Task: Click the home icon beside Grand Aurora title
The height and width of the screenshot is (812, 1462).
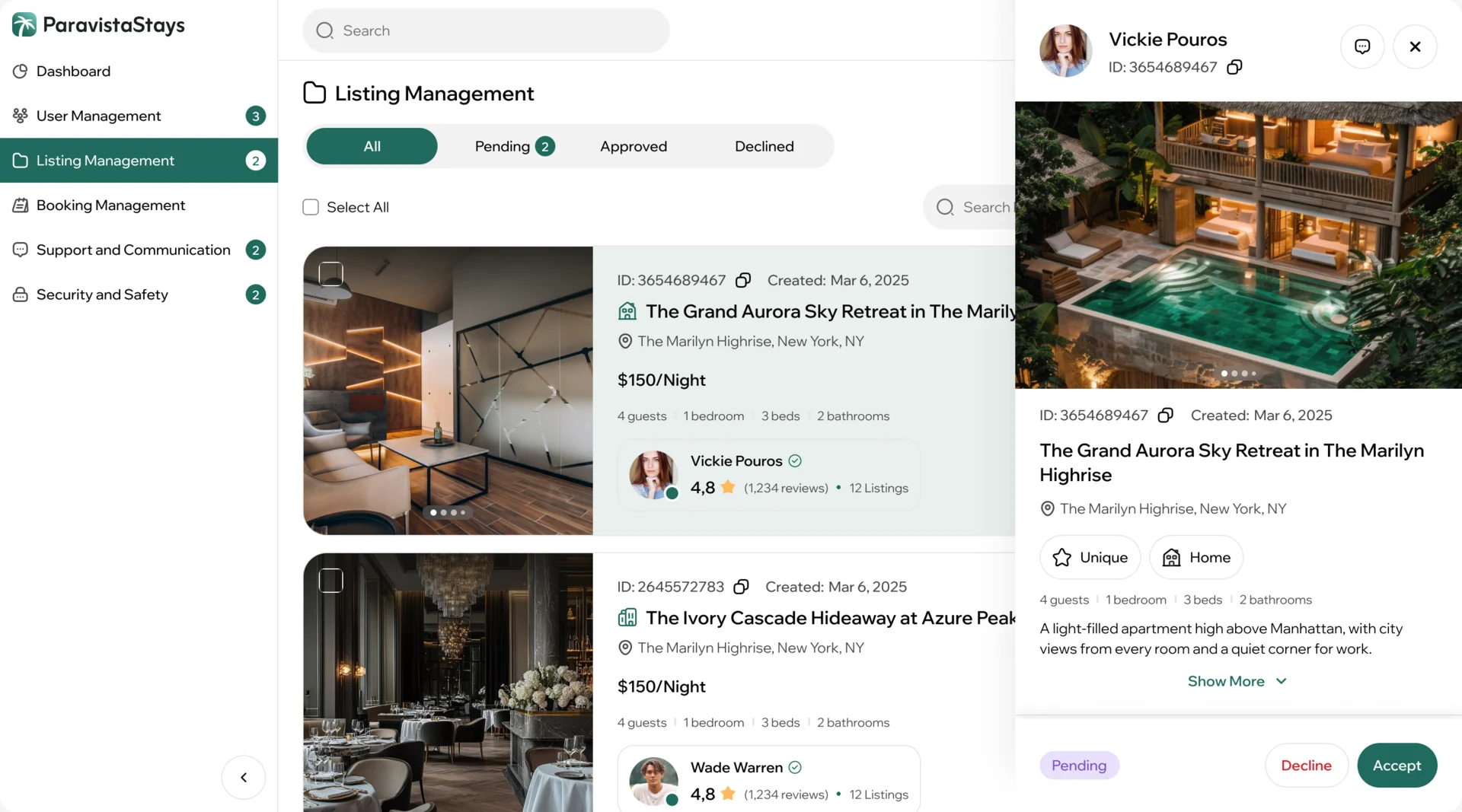Action: point(627,311)
